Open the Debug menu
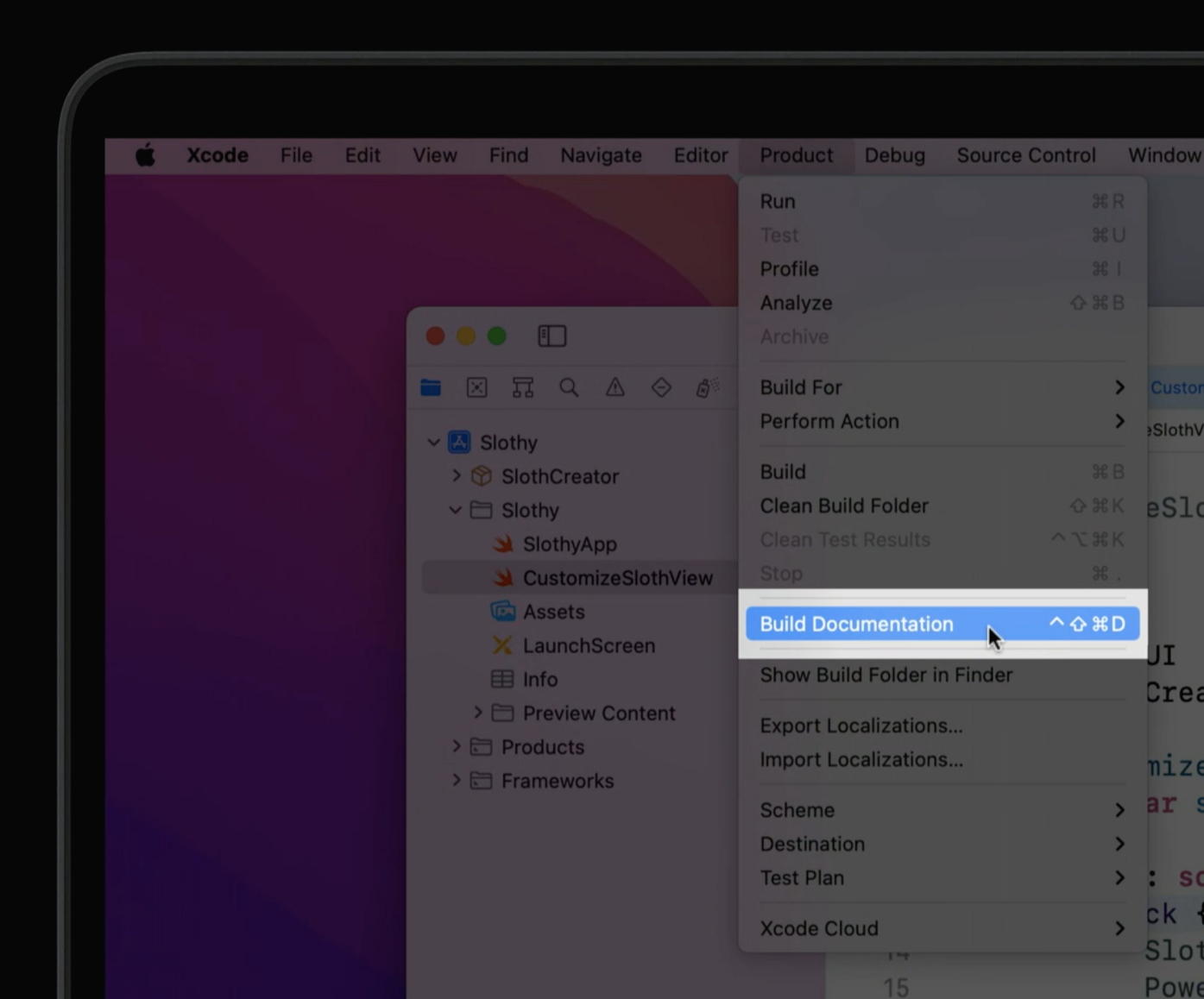The image size is (1204, 999). (894, 155)
